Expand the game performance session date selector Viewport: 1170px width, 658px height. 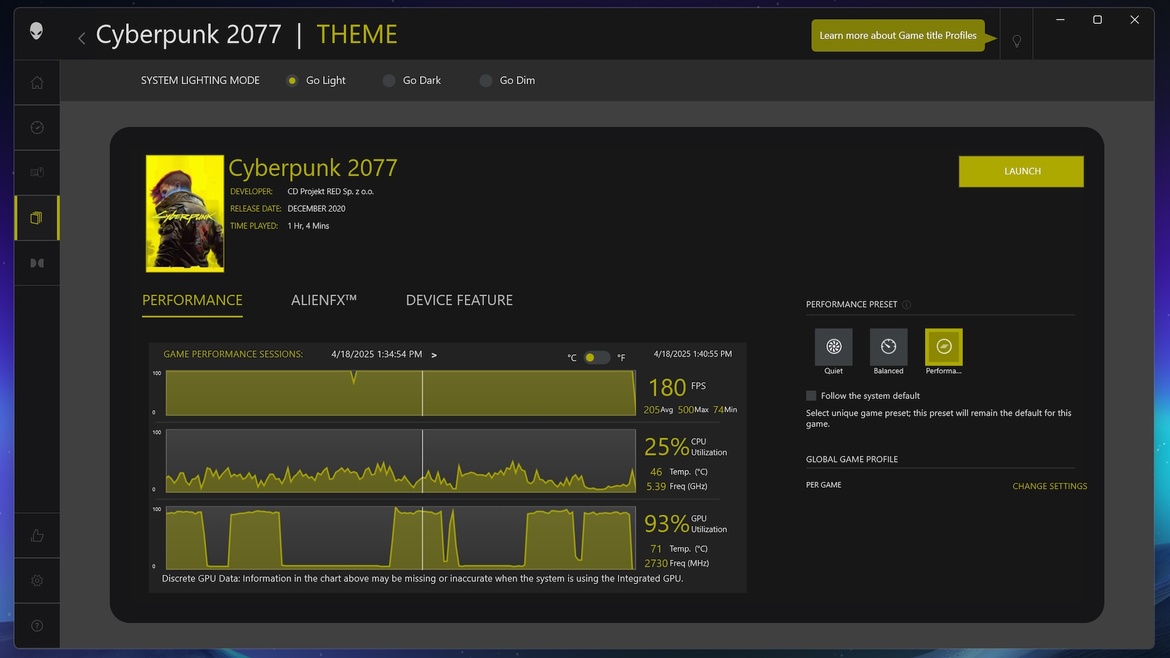click(x=434, y=355)
